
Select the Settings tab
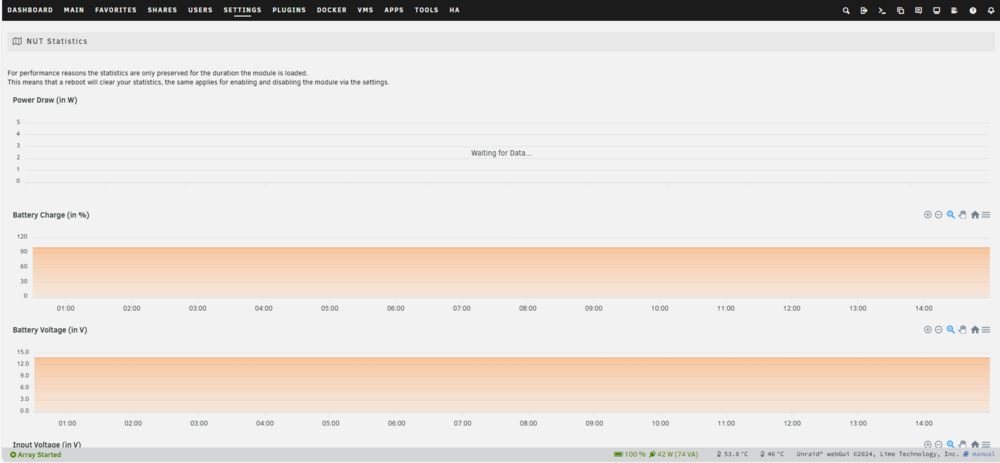[x=242, y=10]
